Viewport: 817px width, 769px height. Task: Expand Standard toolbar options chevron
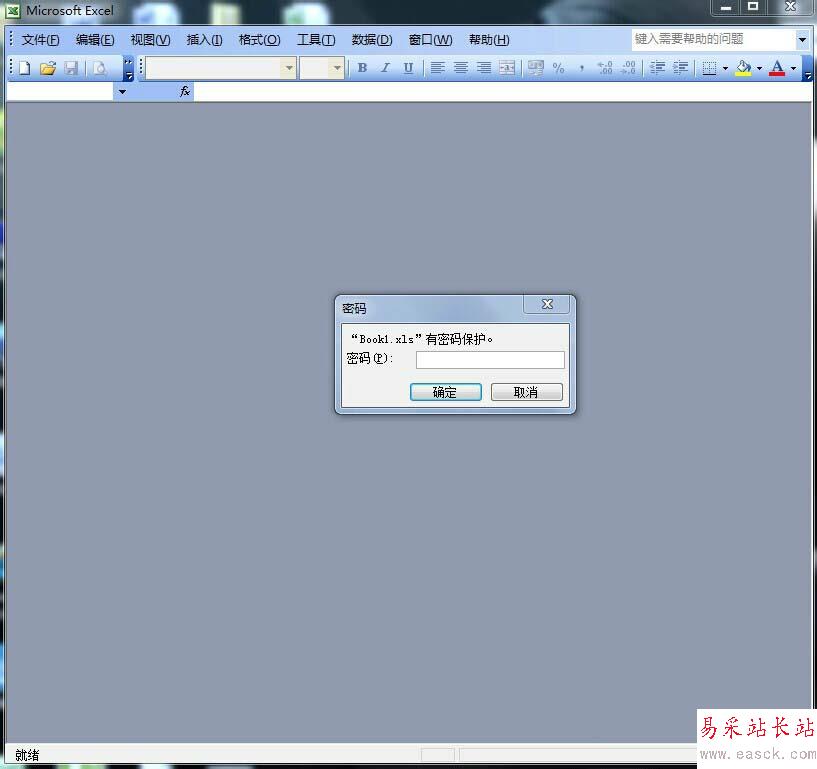tap(128, 69)
